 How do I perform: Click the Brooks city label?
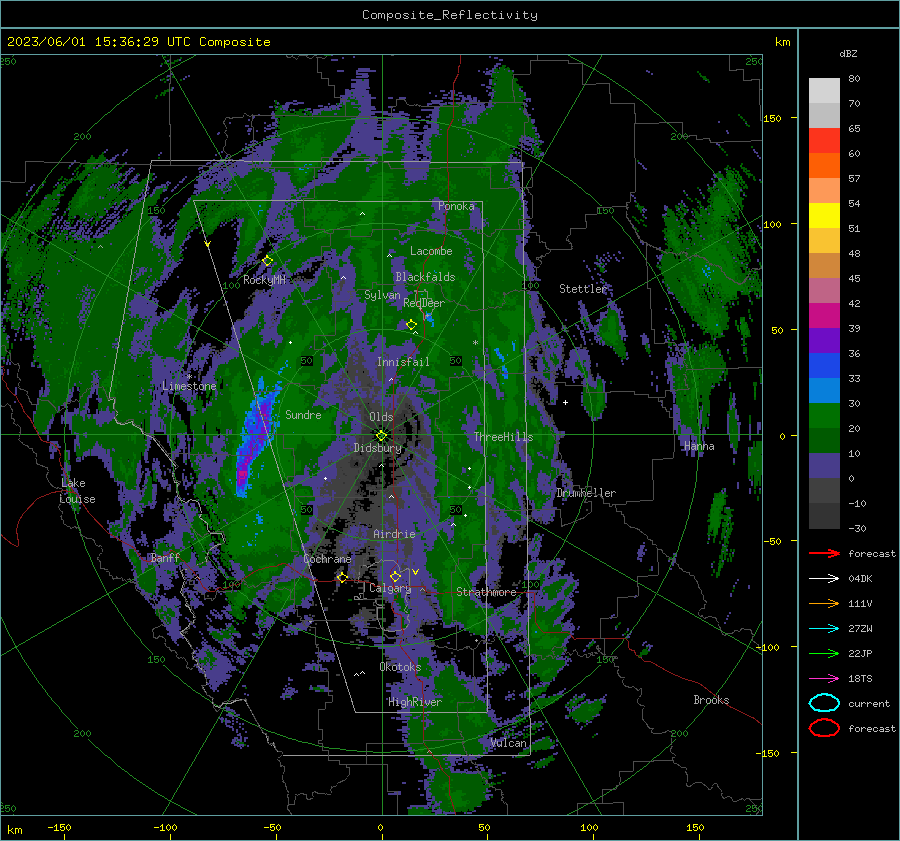click(x=711, y=700)
